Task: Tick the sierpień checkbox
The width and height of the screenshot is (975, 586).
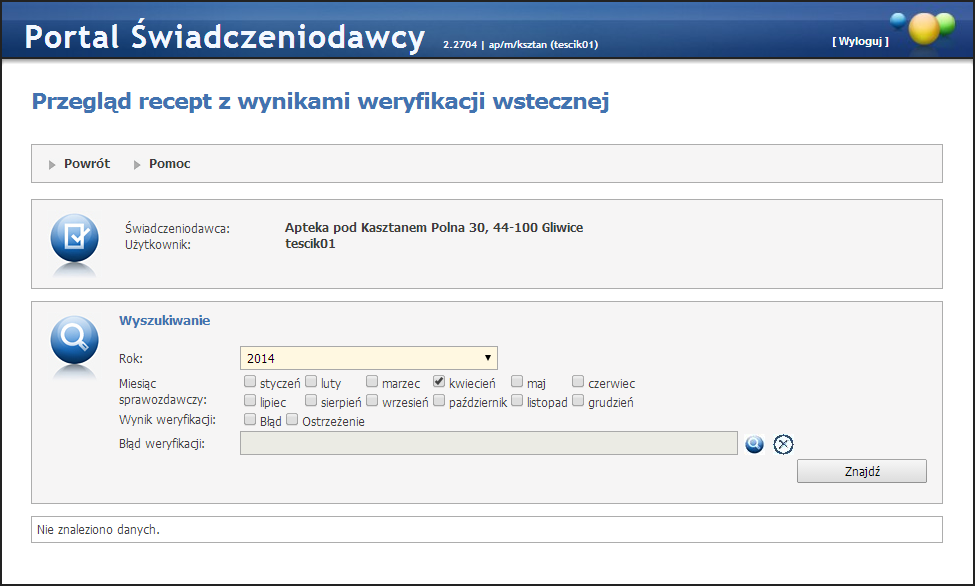Action: click(311, 400)
